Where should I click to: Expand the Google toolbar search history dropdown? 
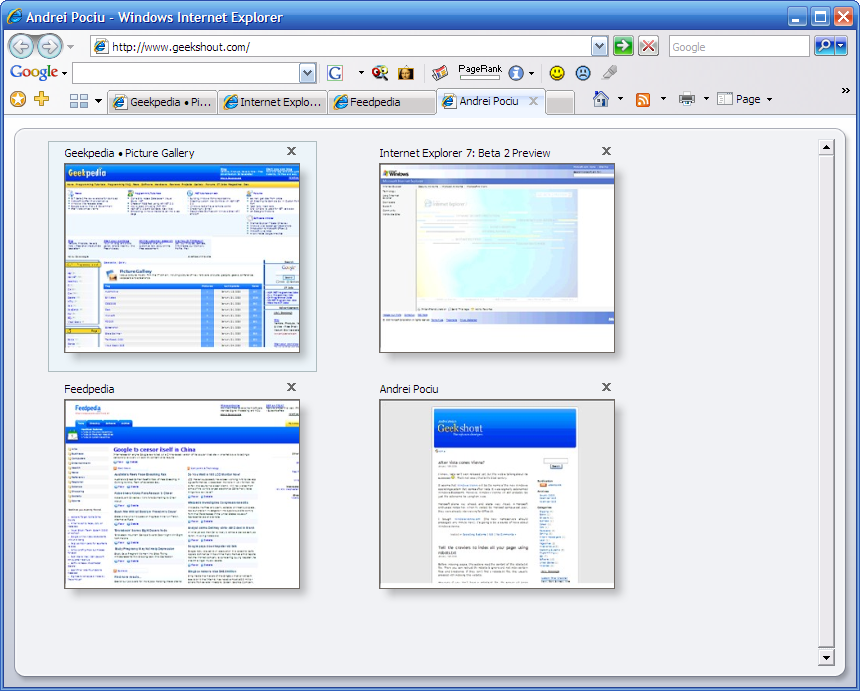pos(308,73)
